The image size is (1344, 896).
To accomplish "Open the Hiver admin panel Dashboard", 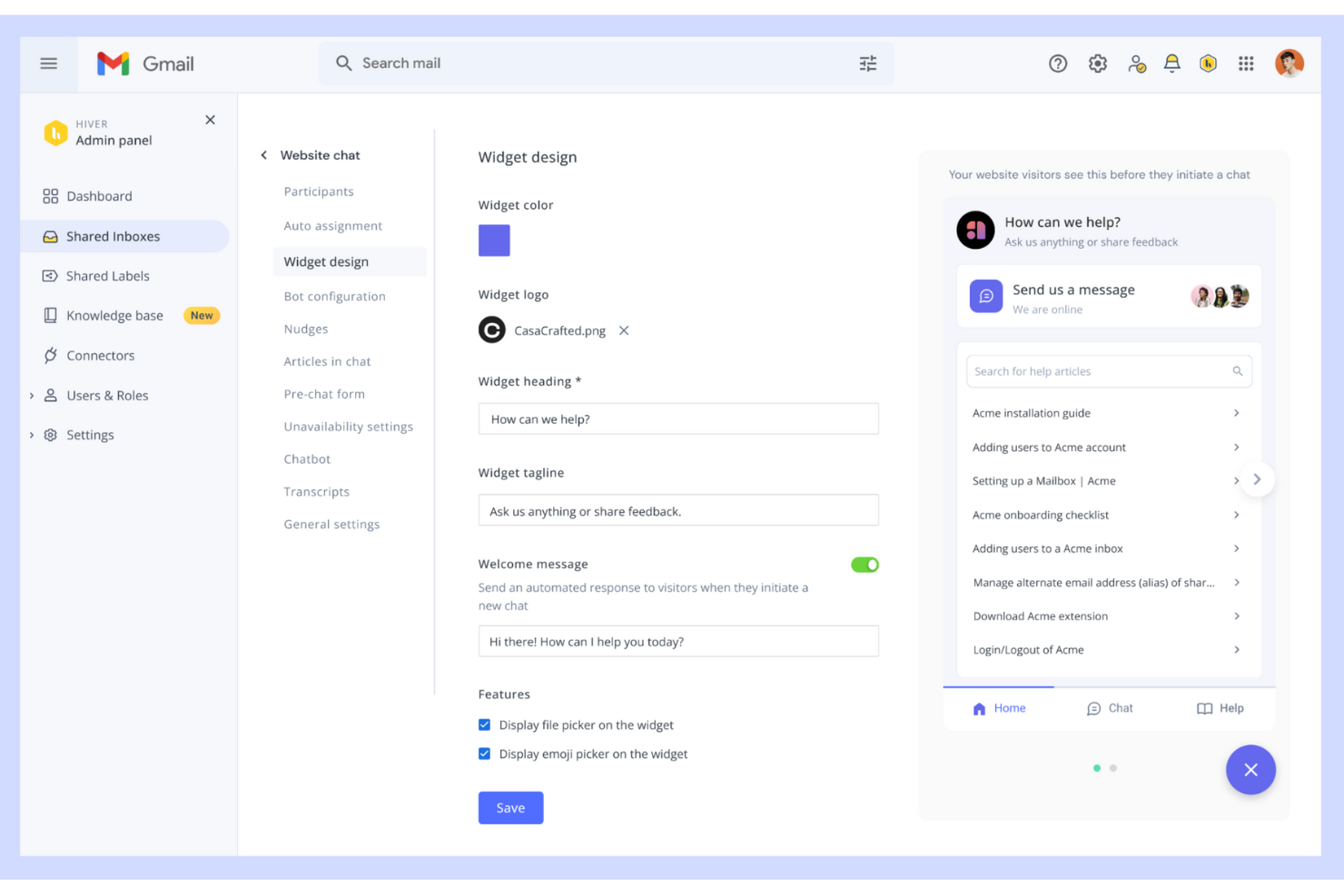I will tap(98, 195).
